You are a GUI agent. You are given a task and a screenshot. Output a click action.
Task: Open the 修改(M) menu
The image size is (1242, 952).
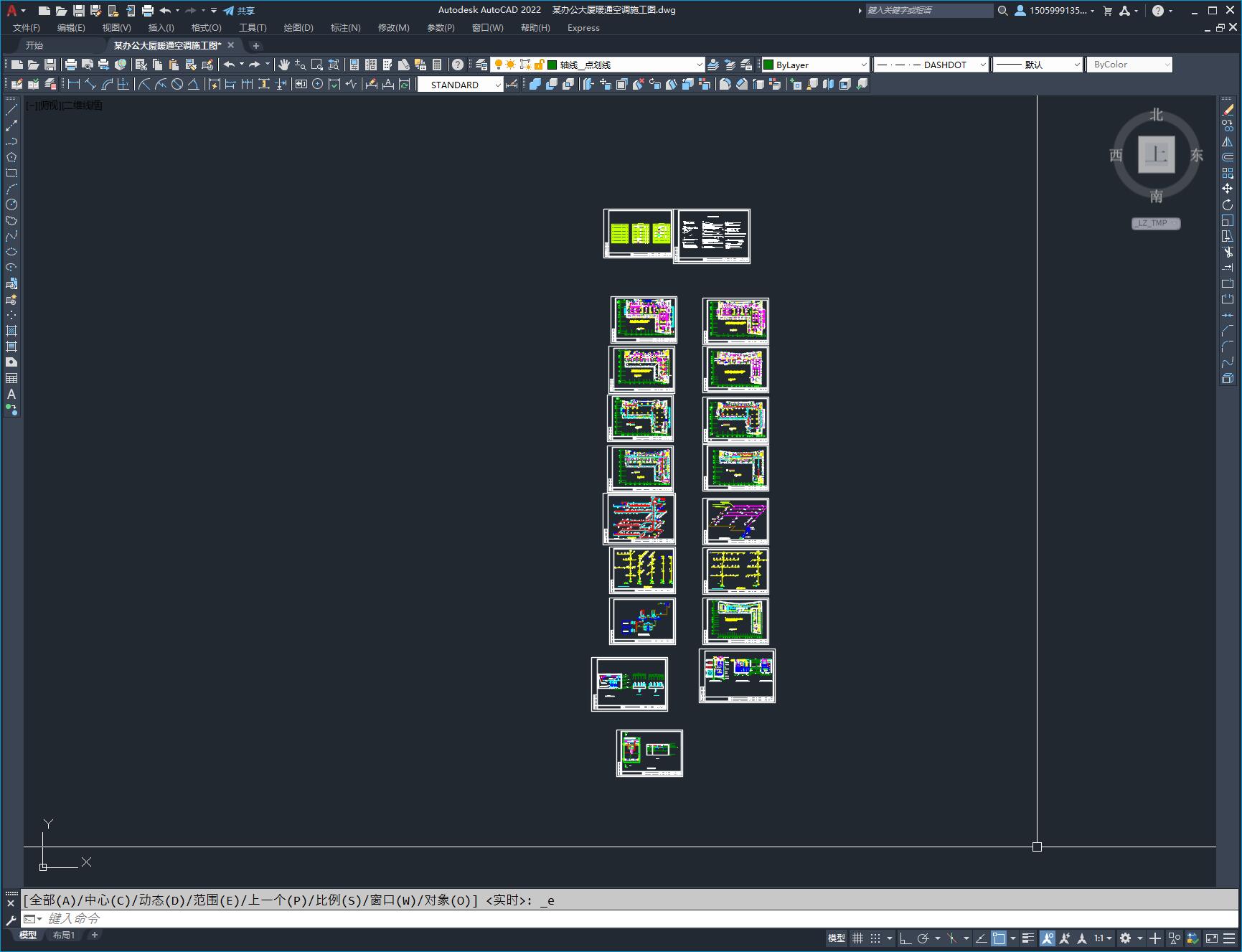393,28
